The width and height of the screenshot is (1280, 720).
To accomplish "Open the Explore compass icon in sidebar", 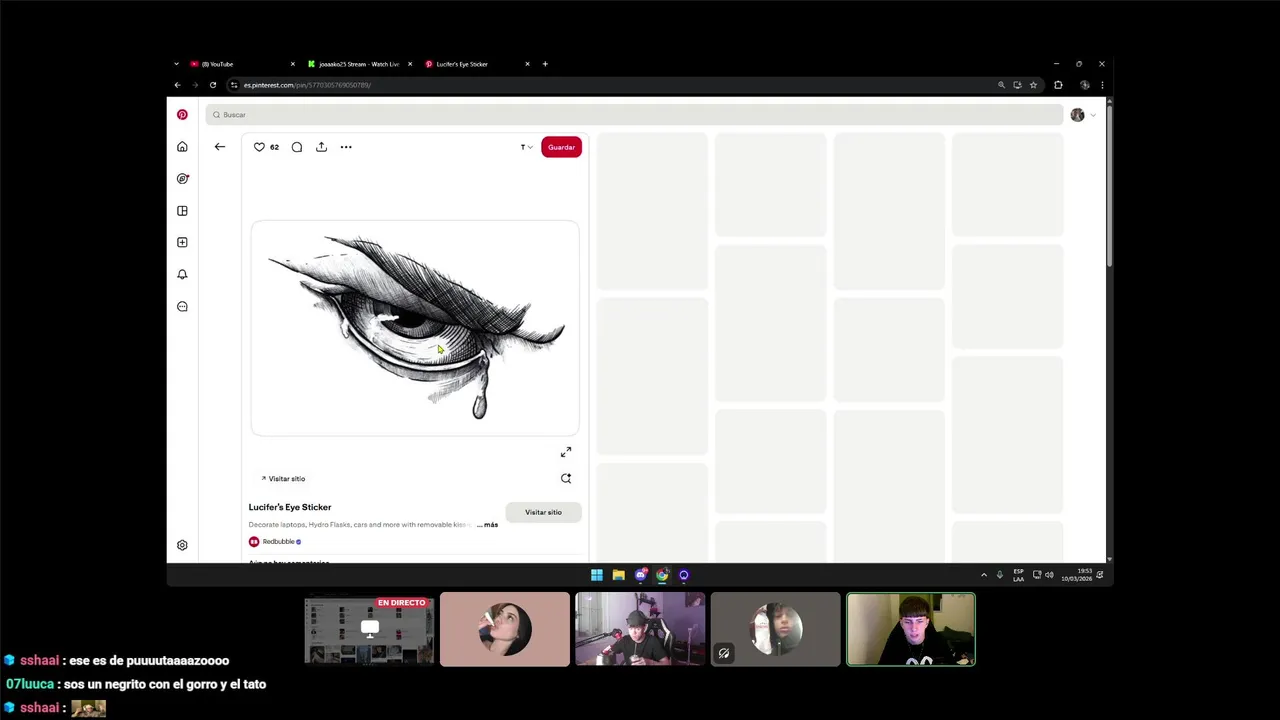I will pyautogui.click(x=182, y=179).
